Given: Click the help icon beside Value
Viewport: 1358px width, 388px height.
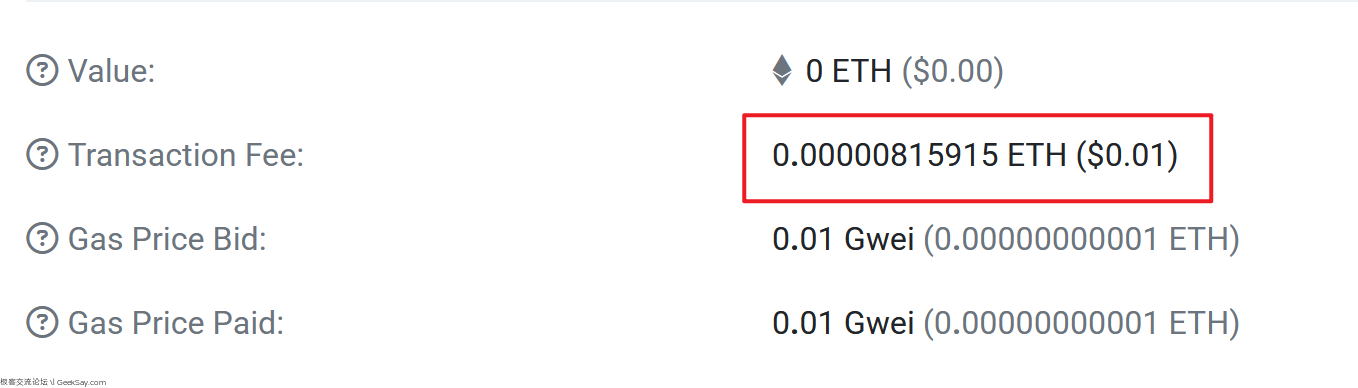Looking at the screenshot, I should coord(42,72).
